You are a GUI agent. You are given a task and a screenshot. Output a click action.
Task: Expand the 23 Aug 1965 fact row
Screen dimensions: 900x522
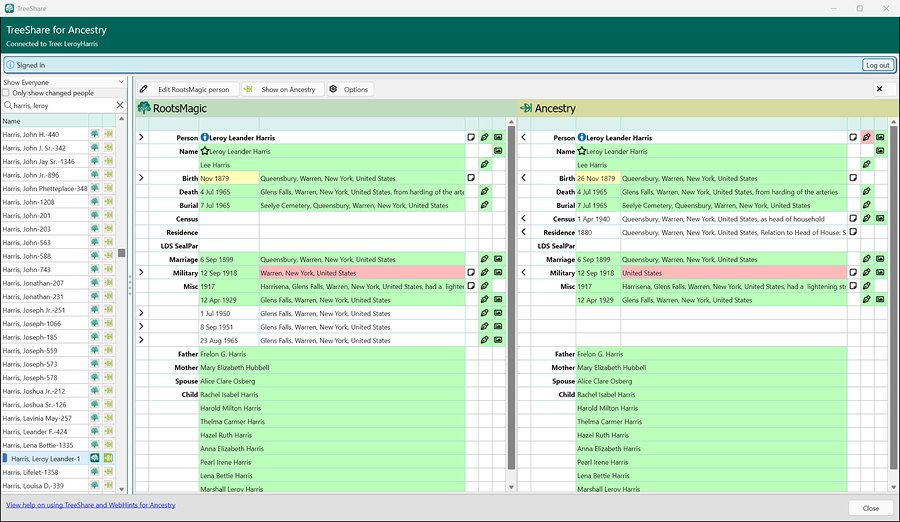tap(141, 340)
